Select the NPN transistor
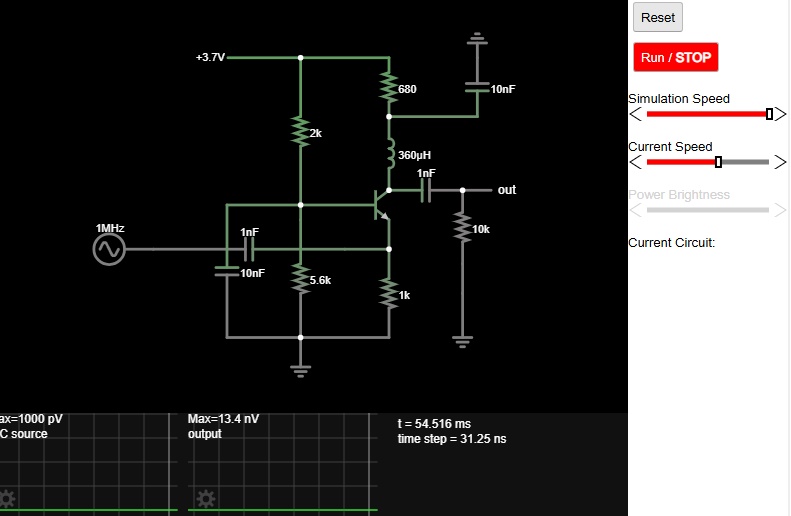Screen dimensions: 791x516 pyautogui.click(x=382, y=205)
